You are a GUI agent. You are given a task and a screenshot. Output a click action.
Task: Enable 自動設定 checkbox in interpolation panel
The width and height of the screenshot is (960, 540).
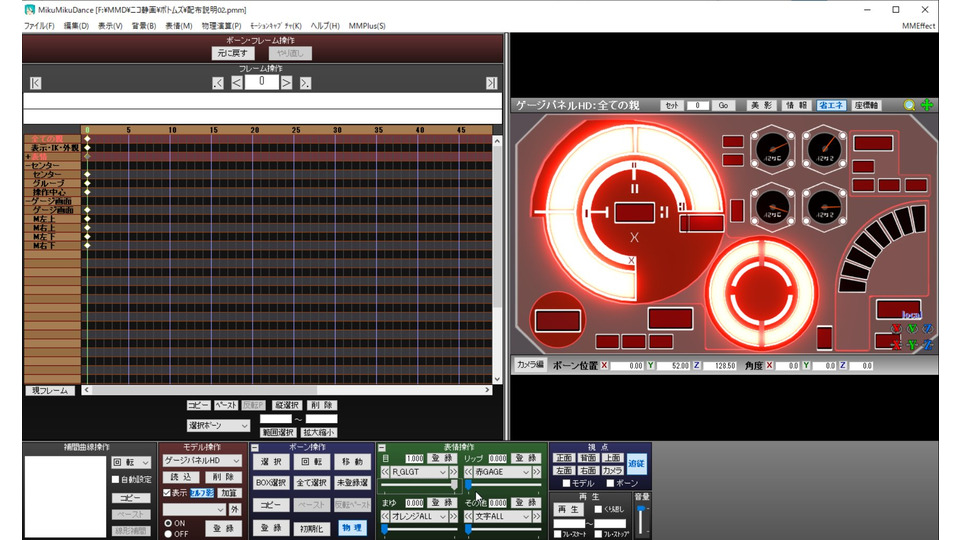tap(116, 480)
